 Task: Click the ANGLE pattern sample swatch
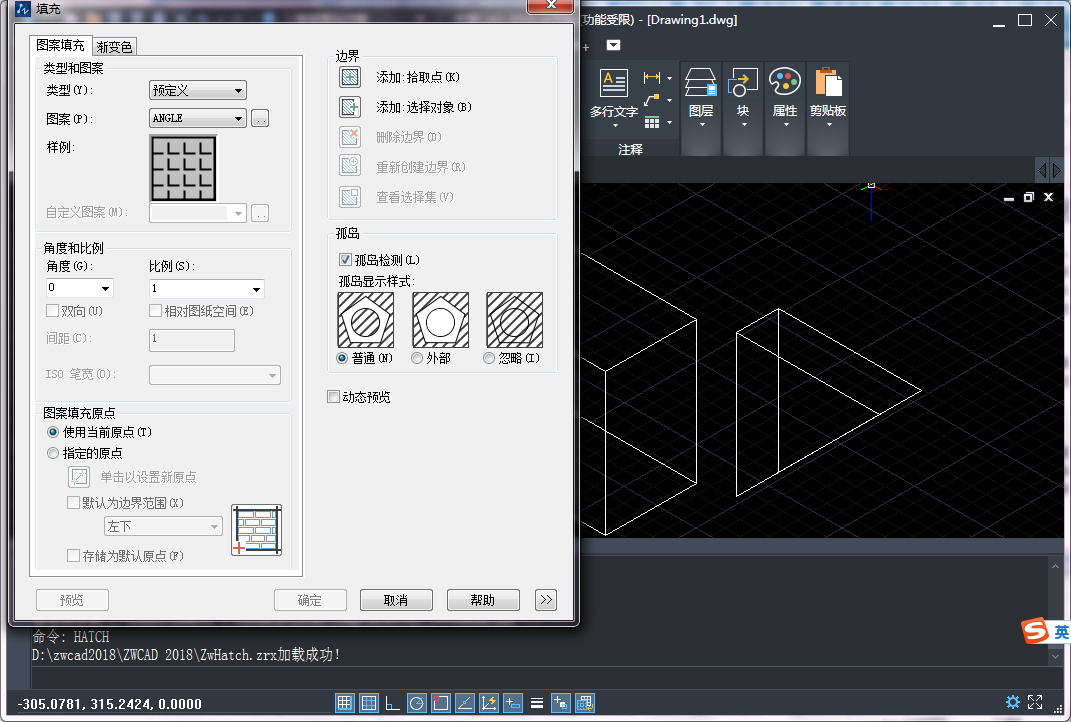[184, 168]
